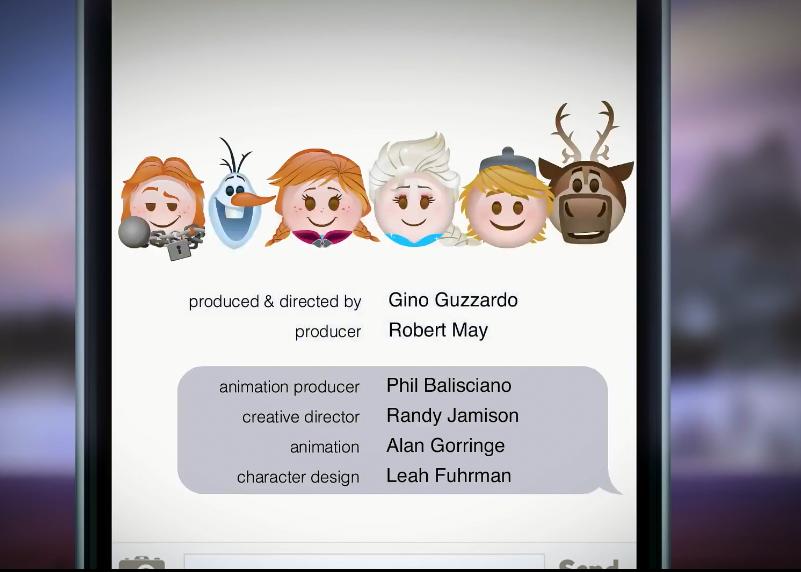Click the name Robert May

click(x=438, y=330)
